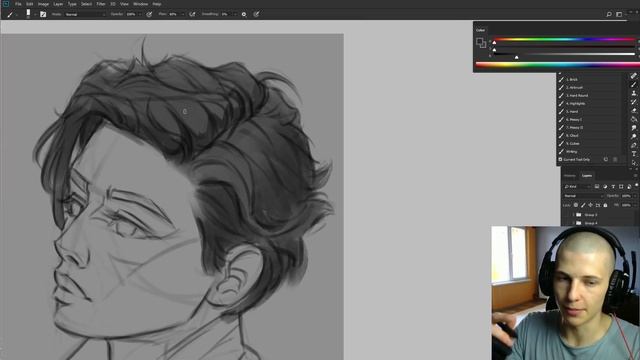Select the Color panel tab
Viewport: 640px width, 360px height.
[x=480, y=30]
